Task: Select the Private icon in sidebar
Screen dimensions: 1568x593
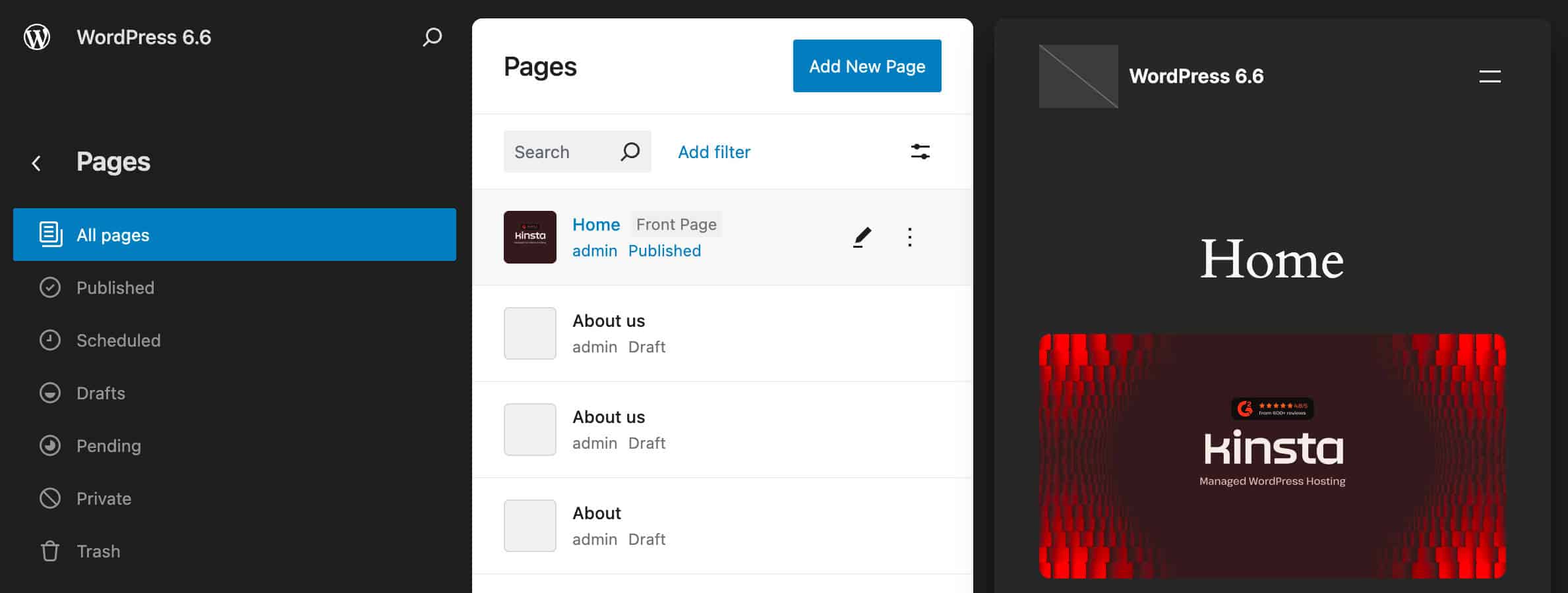Action: 50,498
